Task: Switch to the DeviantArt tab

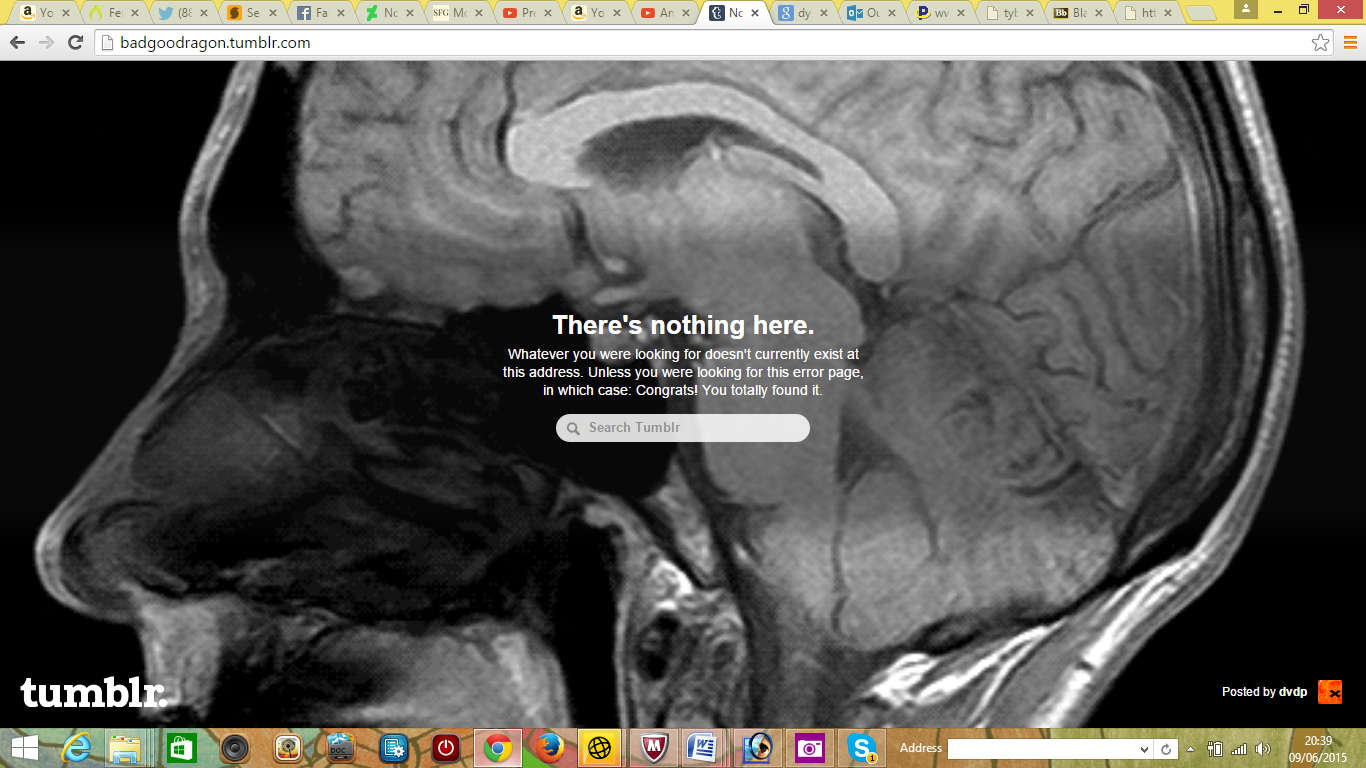Action: point(390,13)
